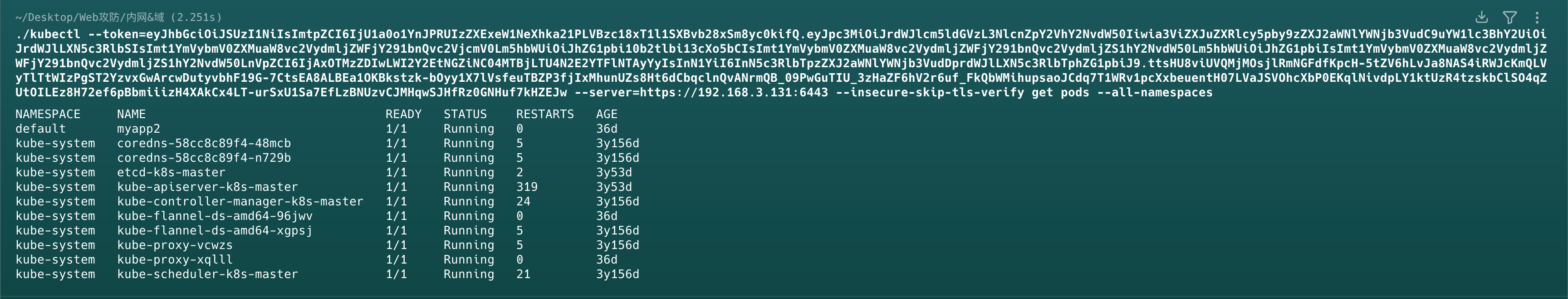Click the default namespace entry
This screenshot has height=299, width=1568.
tap(40, 129)
